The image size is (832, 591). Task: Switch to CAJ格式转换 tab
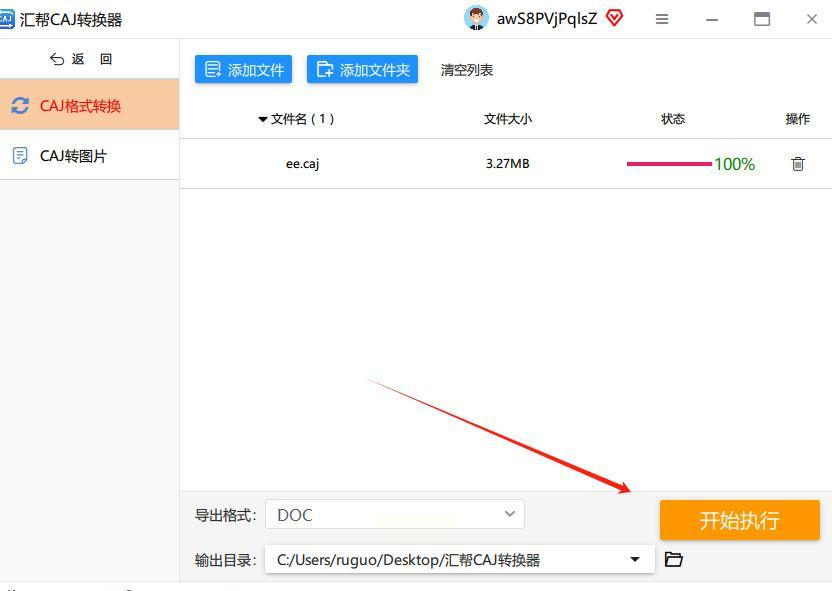point(89,105)
